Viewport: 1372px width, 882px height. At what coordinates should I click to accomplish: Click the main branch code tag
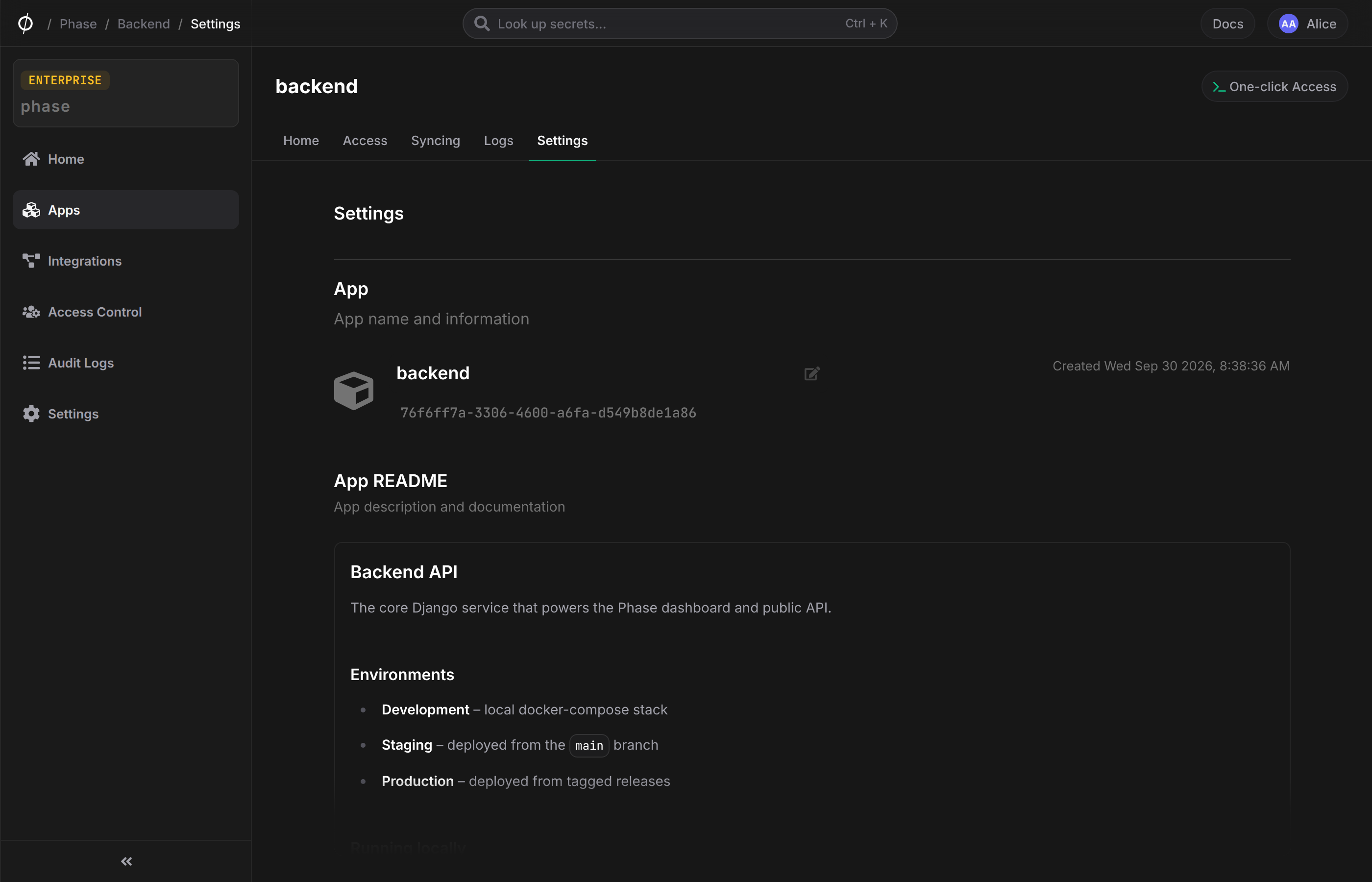[x=589, y=745]
